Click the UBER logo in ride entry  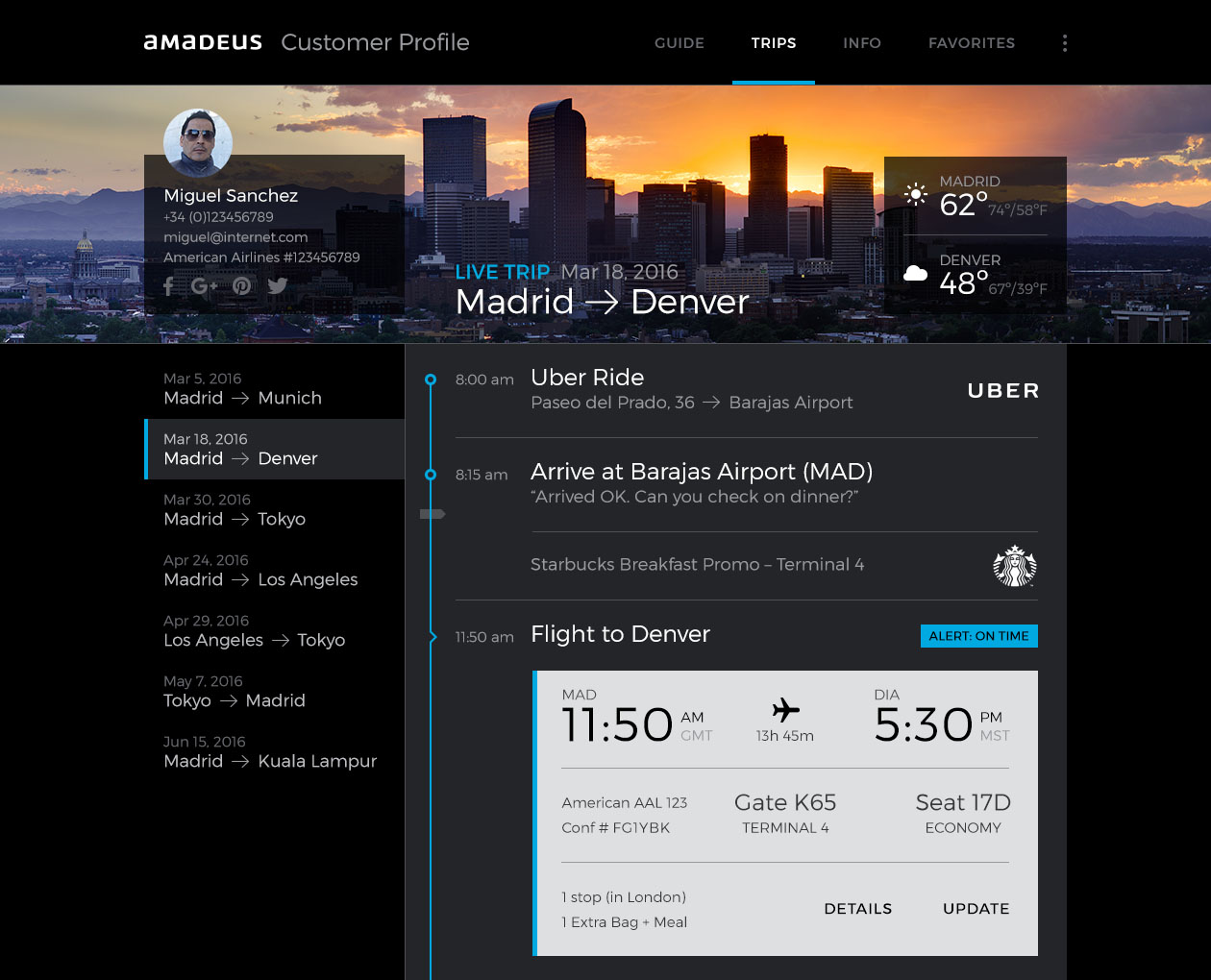[x=1003, y=391]
